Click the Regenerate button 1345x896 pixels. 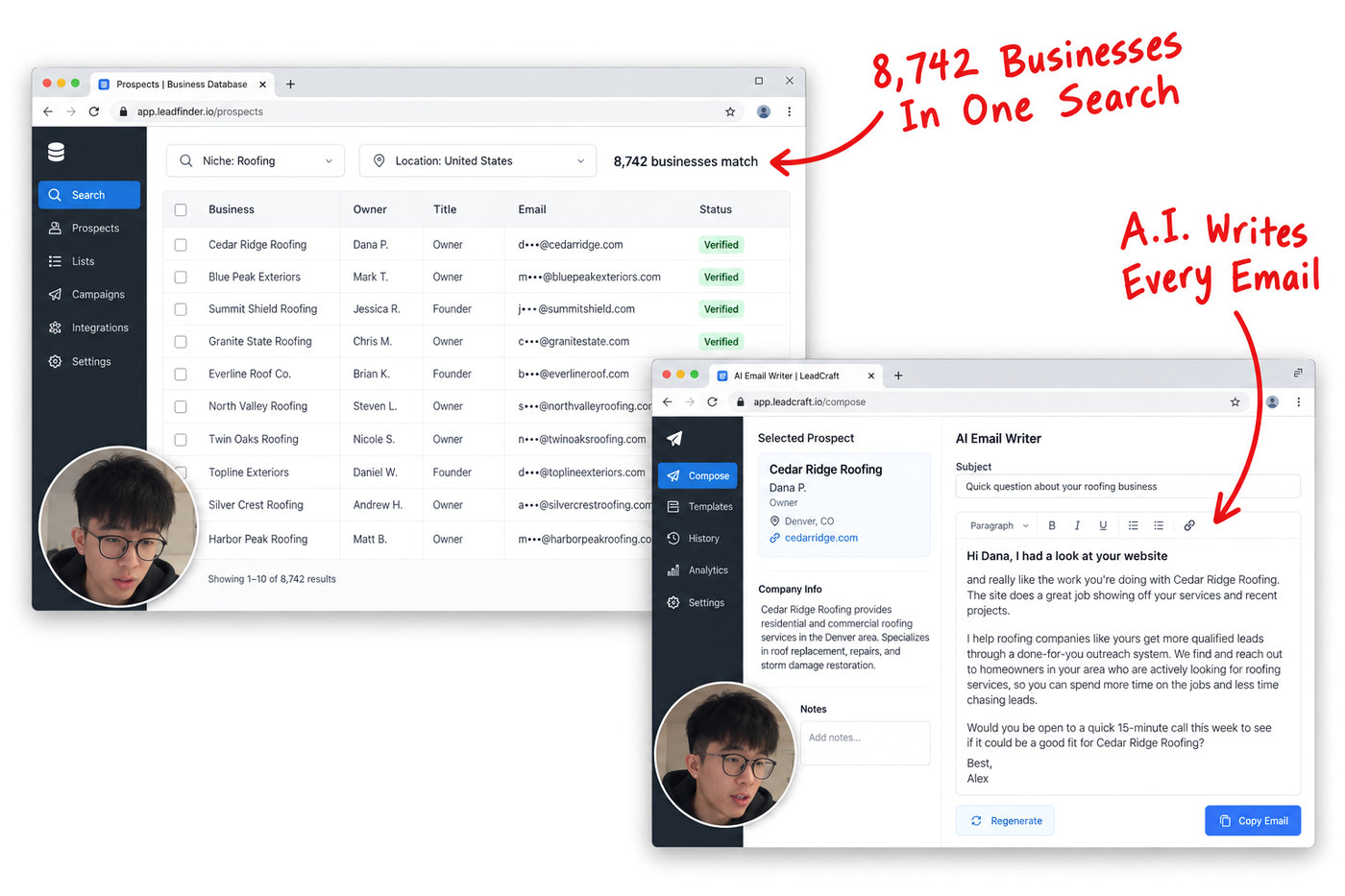click(x=1005, y=821)
